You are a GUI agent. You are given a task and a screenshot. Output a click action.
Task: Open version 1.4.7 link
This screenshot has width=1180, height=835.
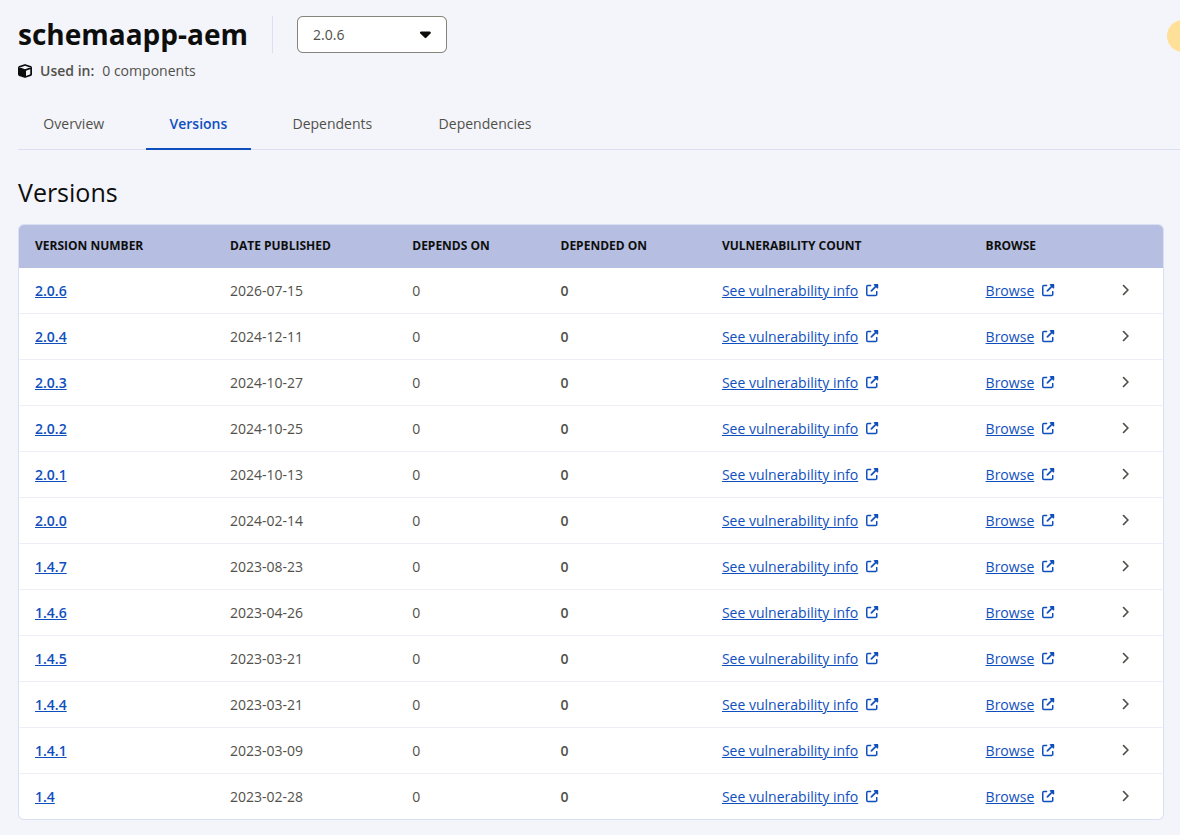point(50,566)
